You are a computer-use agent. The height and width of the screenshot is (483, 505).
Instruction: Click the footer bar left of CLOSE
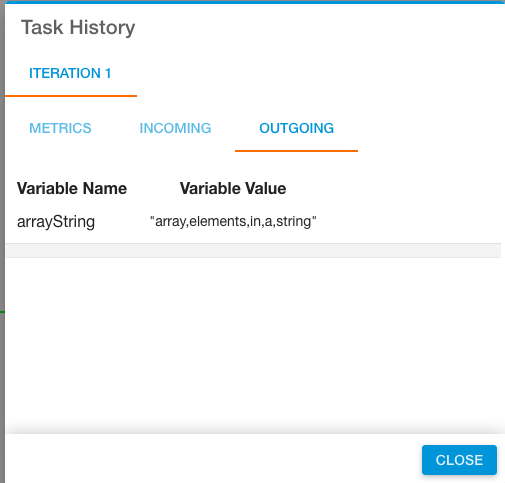(x=213, y=459)
